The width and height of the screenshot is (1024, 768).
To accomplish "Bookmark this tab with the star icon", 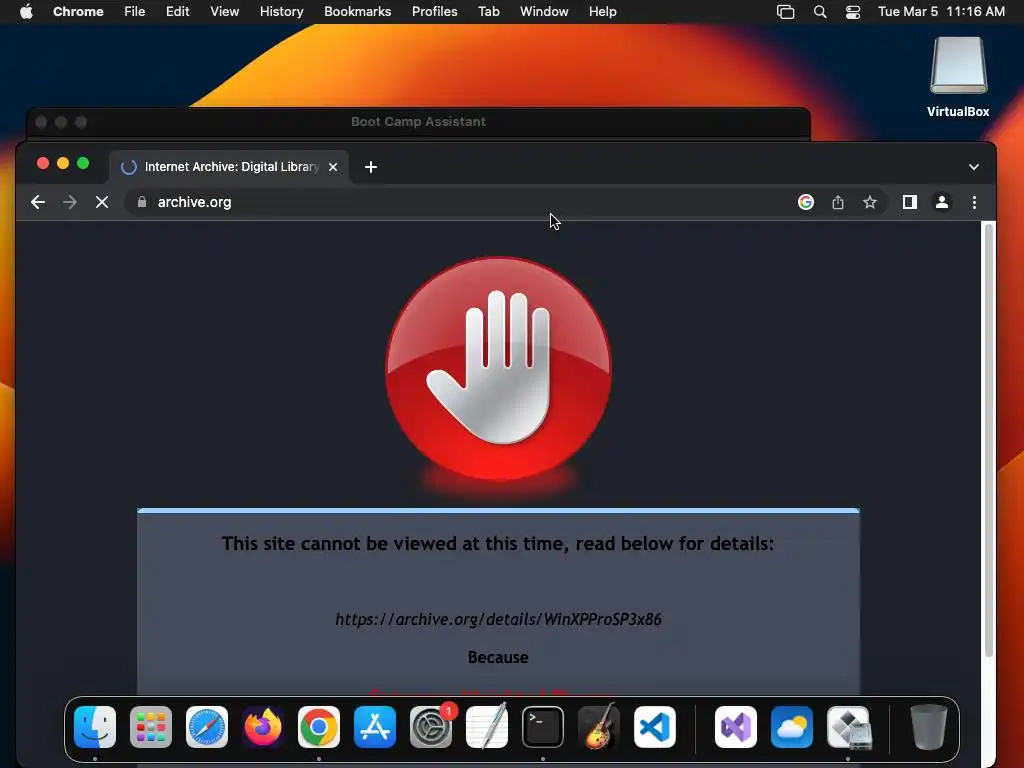I will coord(870,202).
